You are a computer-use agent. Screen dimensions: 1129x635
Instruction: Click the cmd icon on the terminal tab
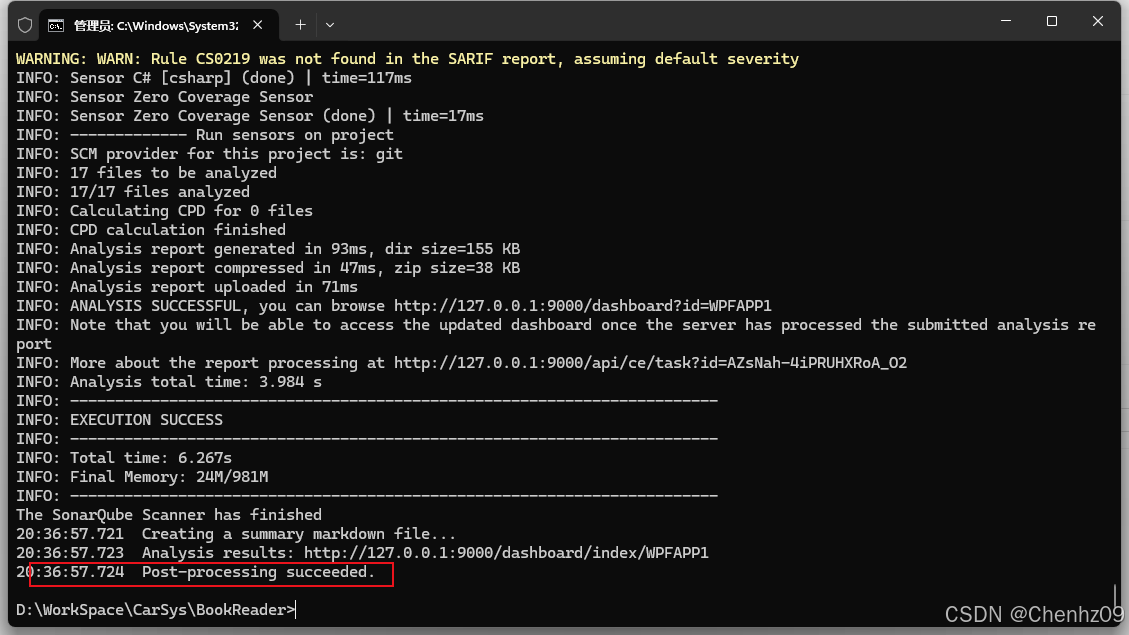[x=55, y=26]
